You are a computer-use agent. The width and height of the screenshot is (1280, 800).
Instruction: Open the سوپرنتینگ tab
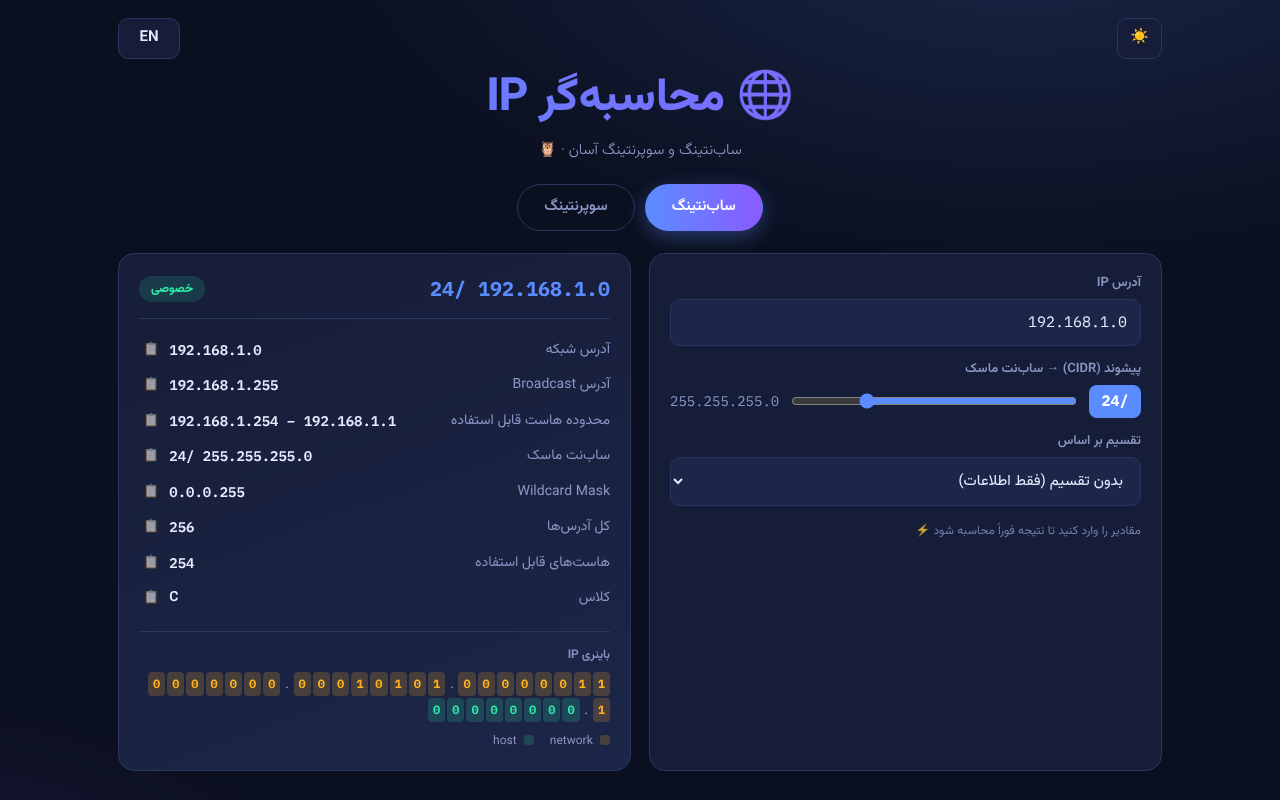click(x=576, y=207)
